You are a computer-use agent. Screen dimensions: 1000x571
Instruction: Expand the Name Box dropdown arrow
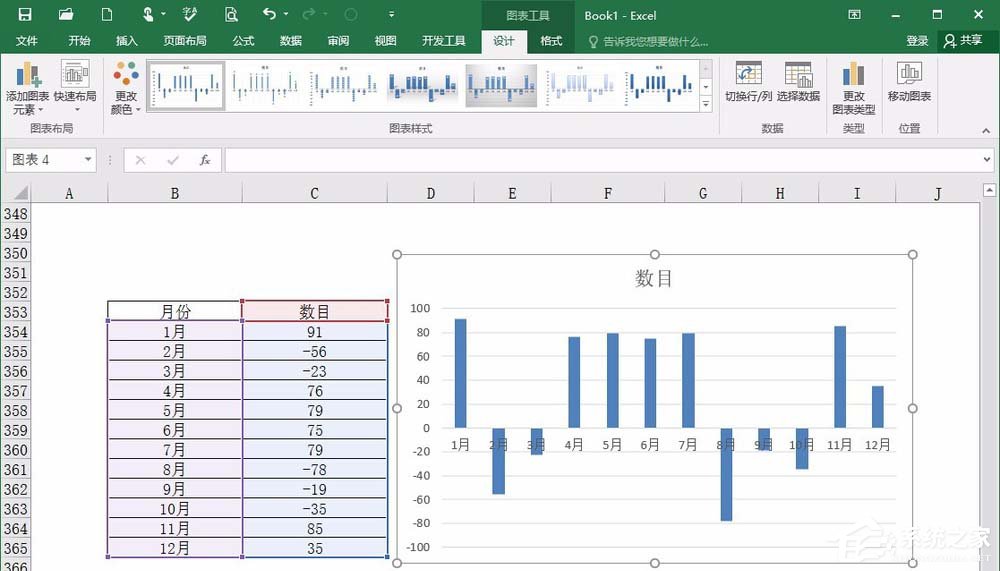(88, 160)
